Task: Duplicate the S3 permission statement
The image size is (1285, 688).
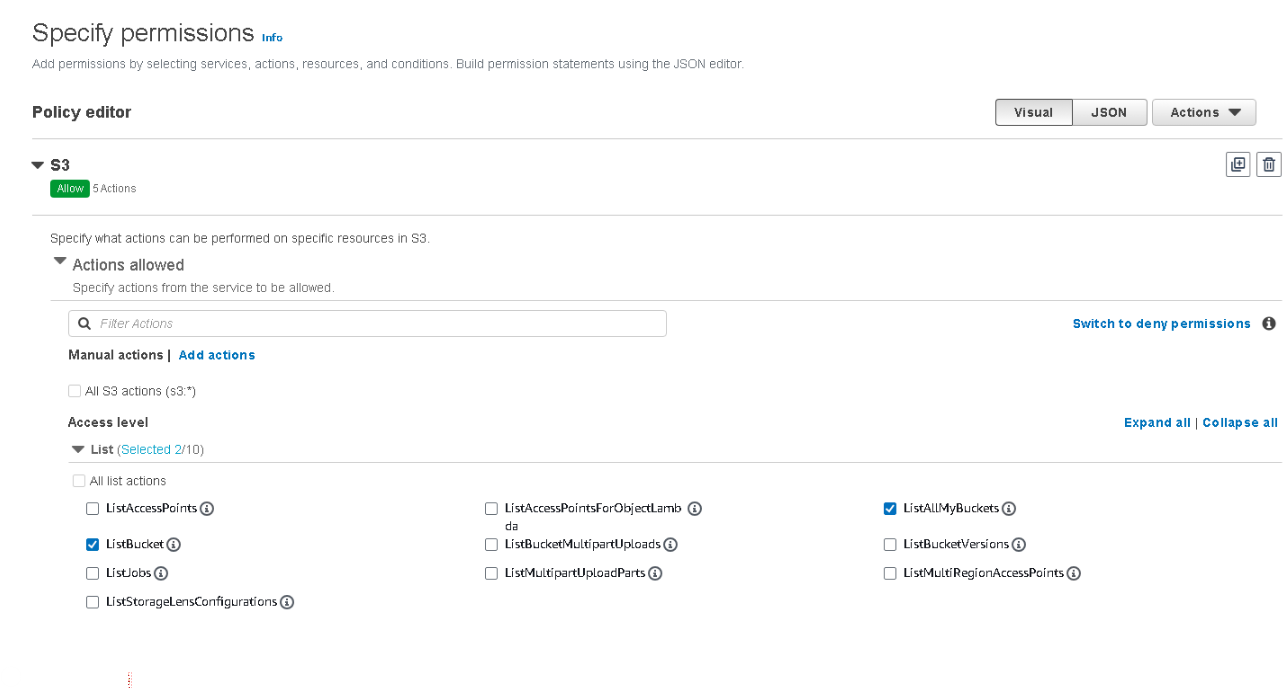Action: [x=1238, y=165]
